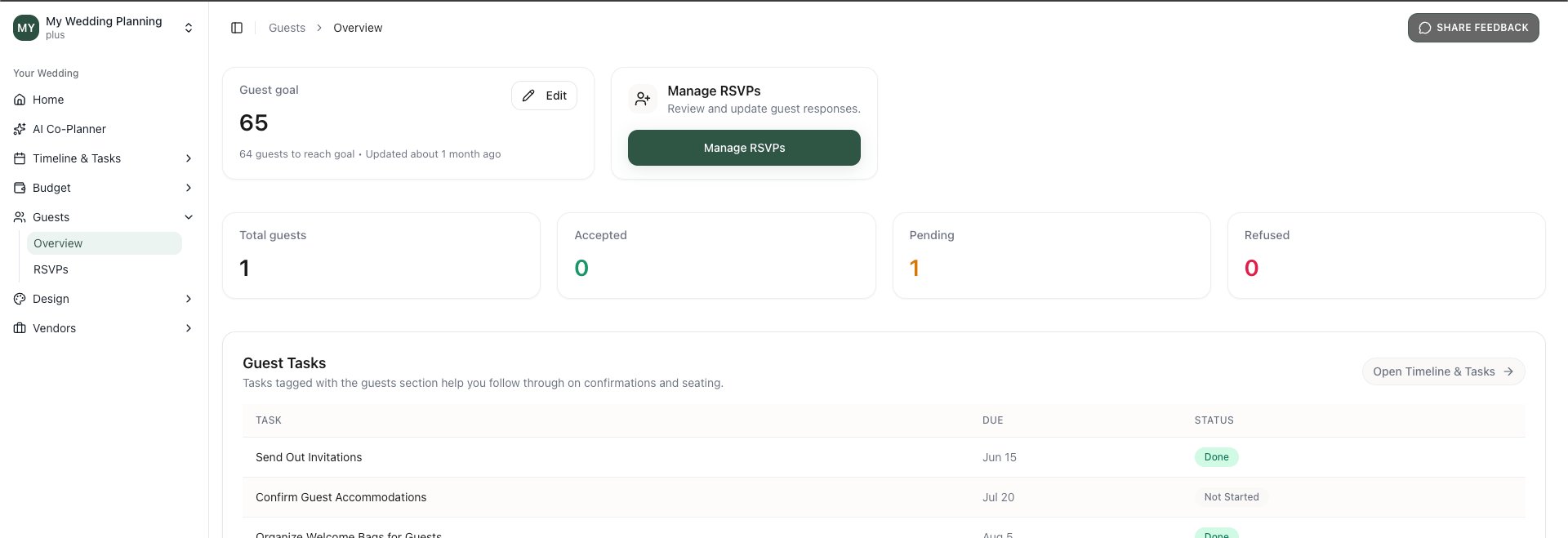Viewport: 1568px width, 538px height.
Task: Click the Send Out Invitations task row
Action: 309,457
